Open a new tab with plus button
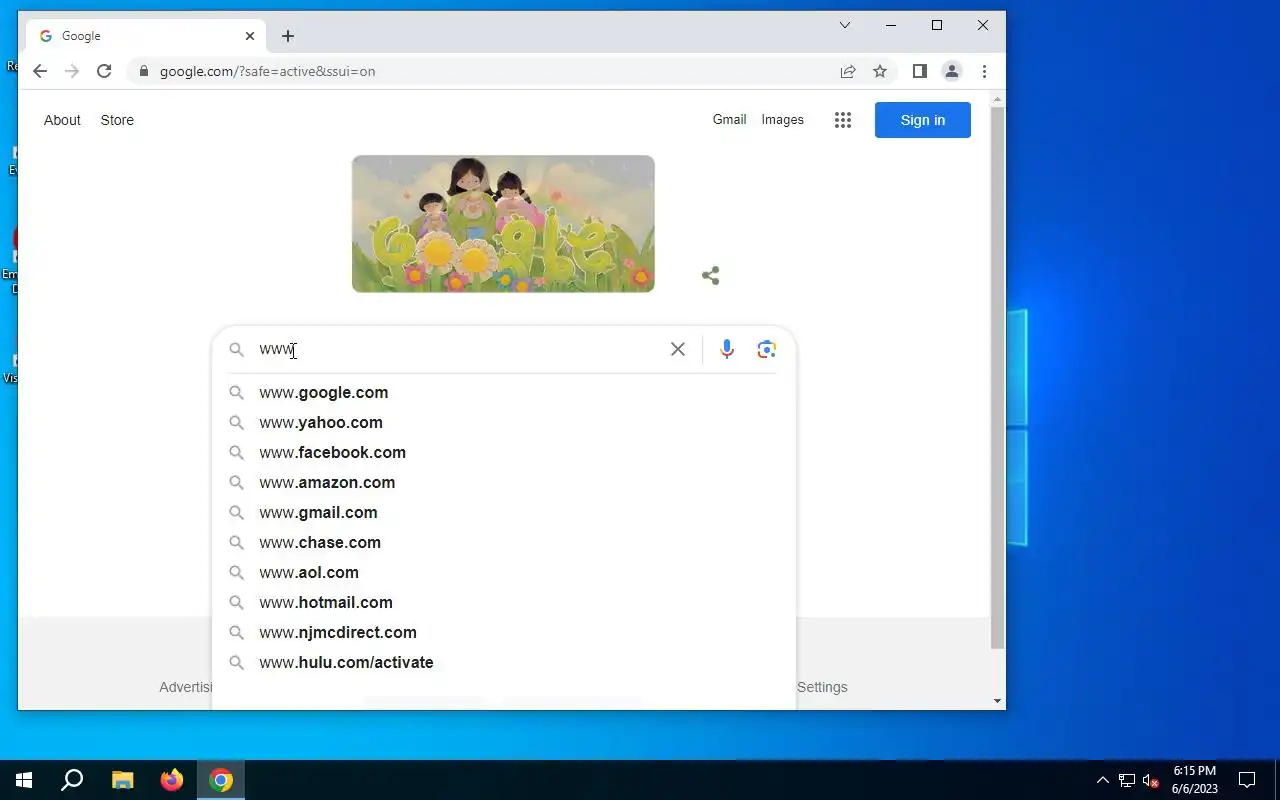1280x800 pixels. click(x=288, y=36)
